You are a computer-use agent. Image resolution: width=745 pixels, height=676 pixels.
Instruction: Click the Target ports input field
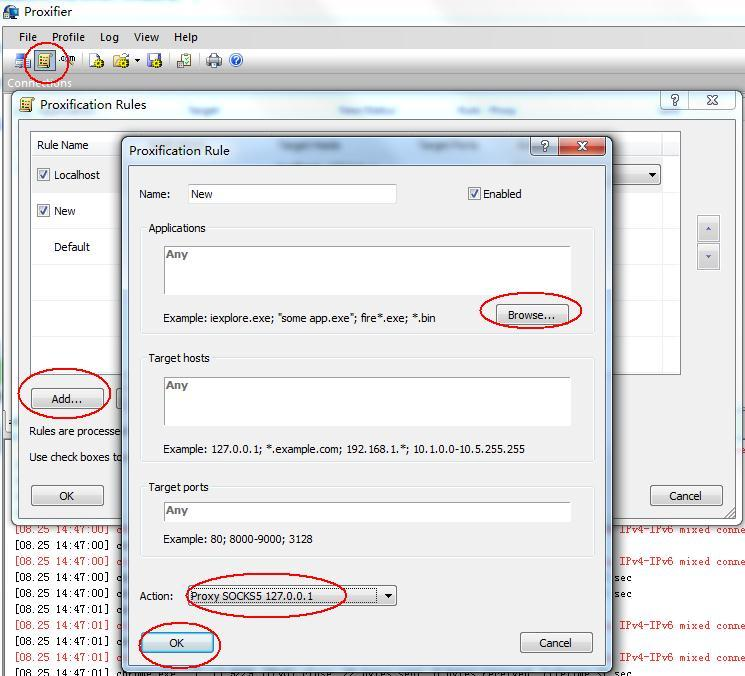click(367, 512)
